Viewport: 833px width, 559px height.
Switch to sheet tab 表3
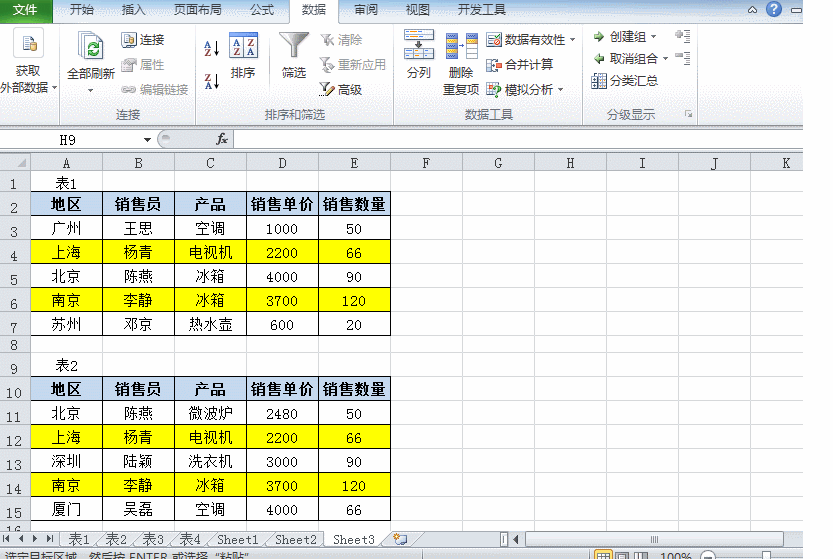point(153,539)
